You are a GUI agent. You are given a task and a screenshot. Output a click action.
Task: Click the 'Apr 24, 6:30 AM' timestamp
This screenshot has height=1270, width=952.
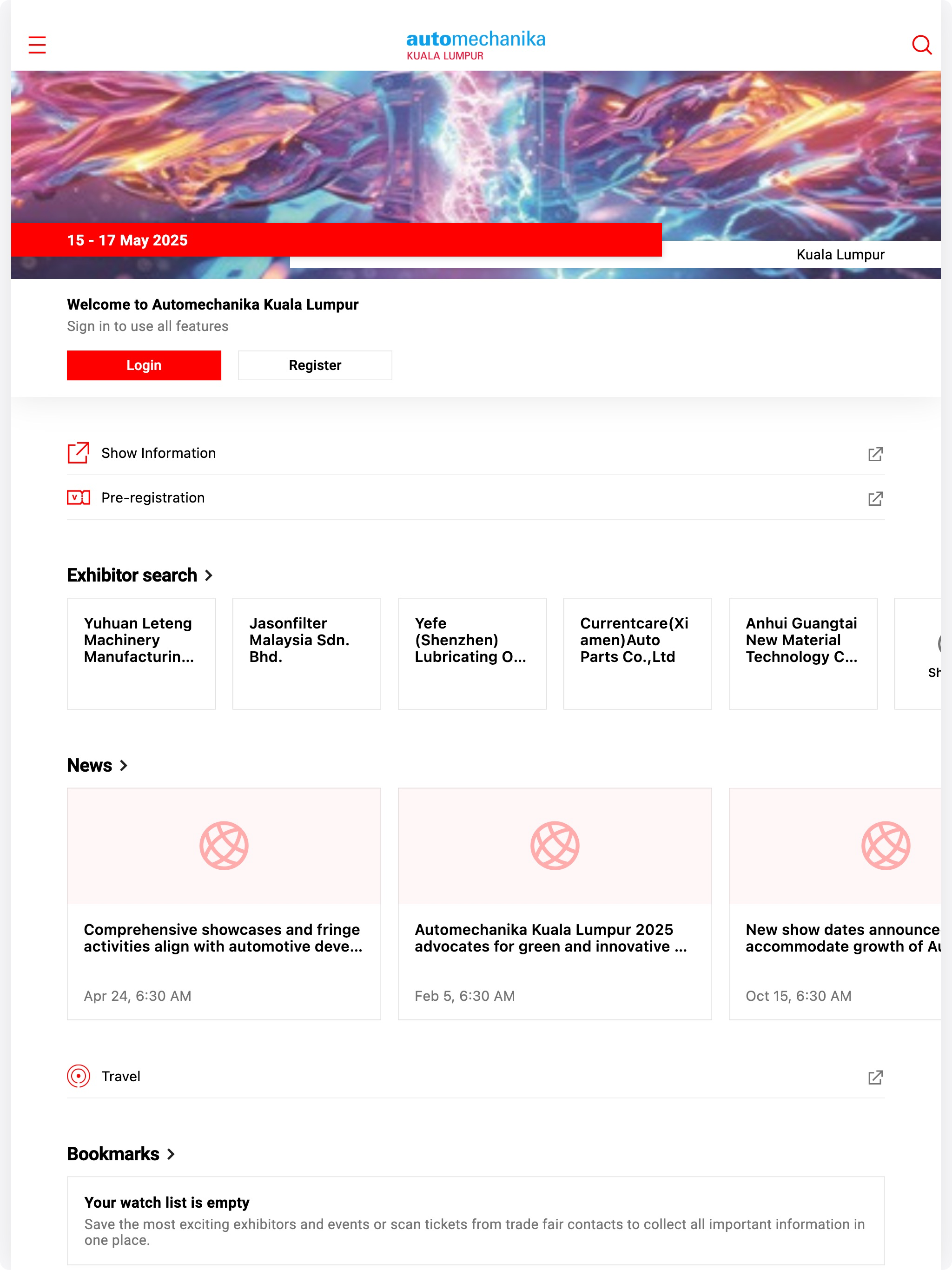tap(138, 996)
